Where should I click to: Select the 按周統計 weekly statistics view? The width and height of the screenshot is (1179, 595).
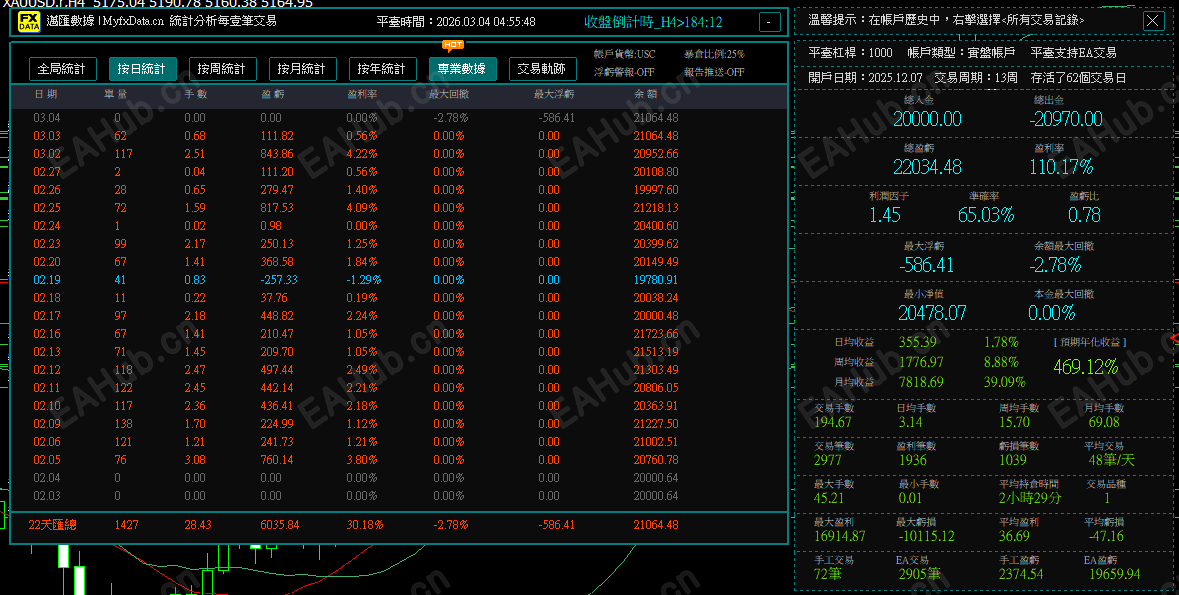(221, 69)
